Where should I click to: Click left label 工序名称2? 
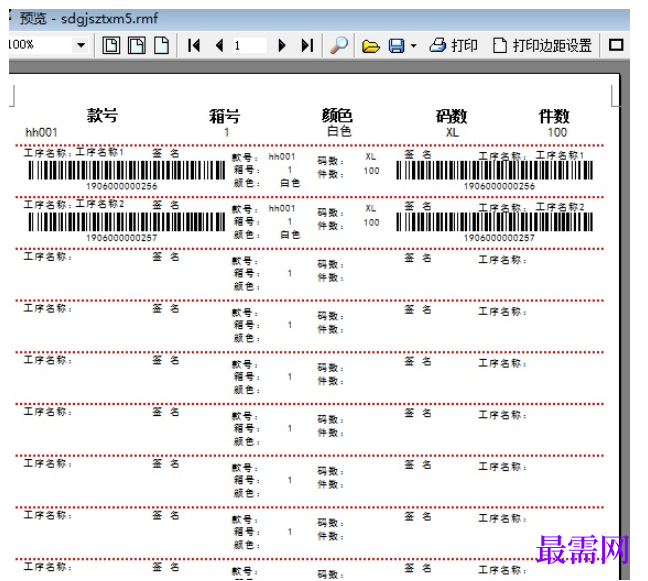point(100,204)
